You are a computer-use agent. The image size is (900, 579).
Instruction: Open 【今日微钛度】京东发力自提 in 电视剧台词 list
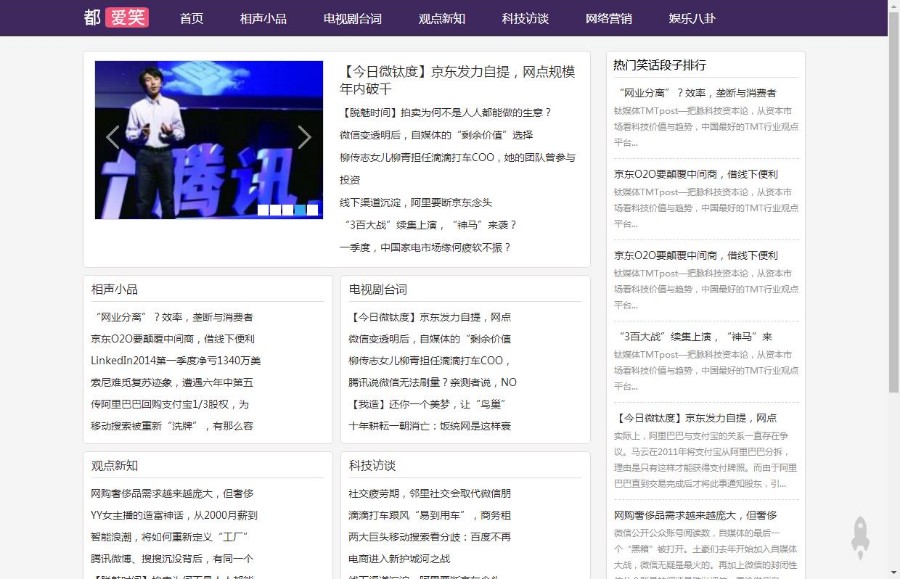point(430,317)
